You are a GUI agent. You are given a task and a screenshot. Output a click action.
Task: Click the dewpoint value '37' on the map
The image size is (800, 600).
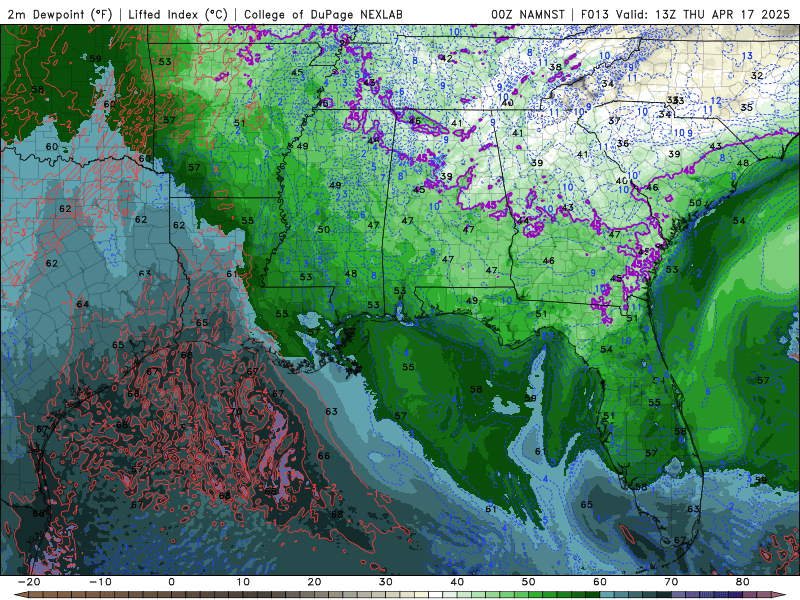pos(614,121)
